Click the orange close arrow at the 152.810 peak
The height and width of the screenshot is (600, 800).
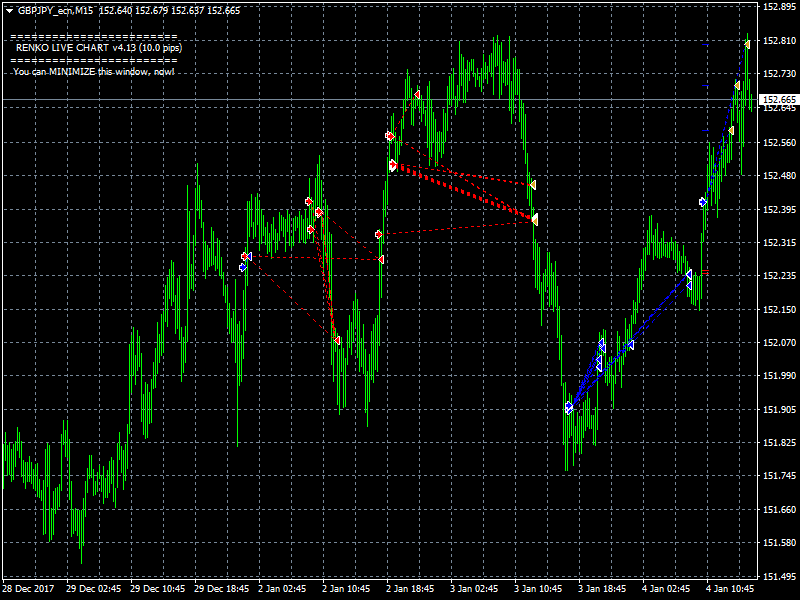tap(747, 45)
